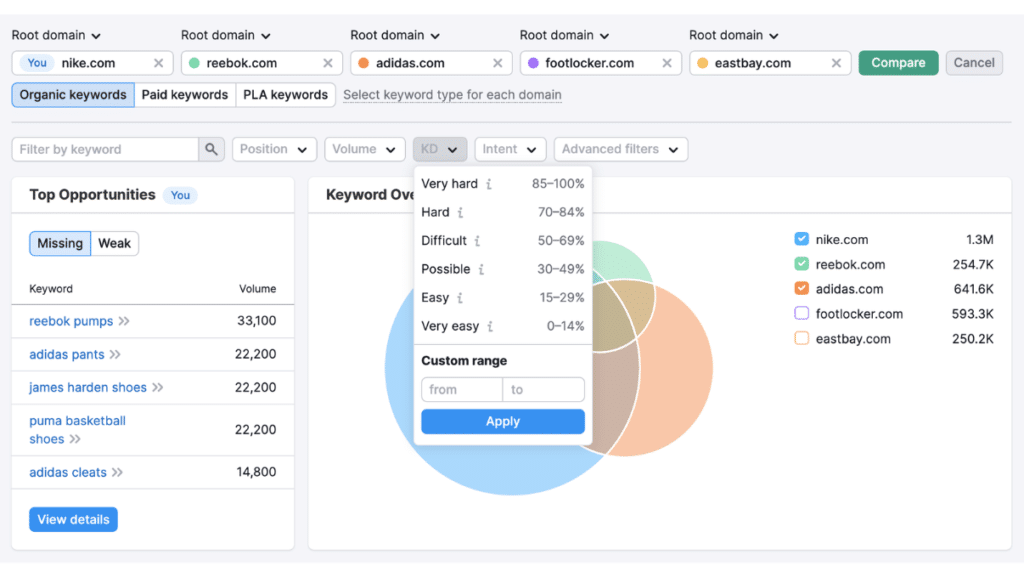The width and height of the screenshot is (1024, 577).
Task: Click Select keyword type for each domain
Action: pos(453,95)
